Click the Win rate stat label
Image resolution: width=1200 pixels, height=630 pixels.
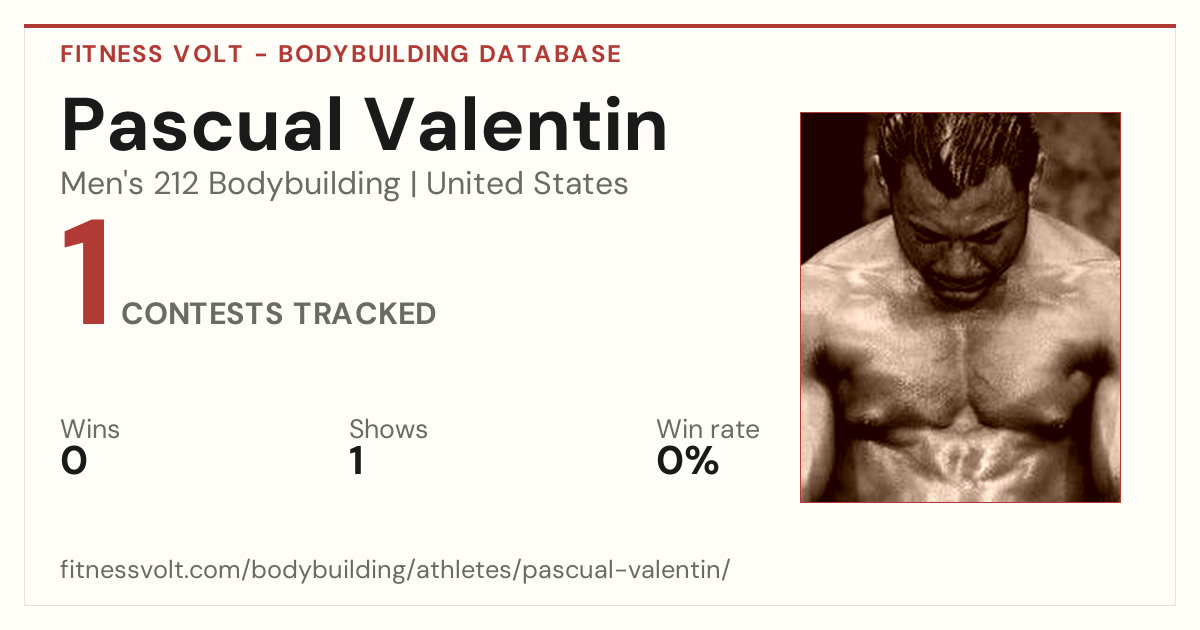coord(708,430)
